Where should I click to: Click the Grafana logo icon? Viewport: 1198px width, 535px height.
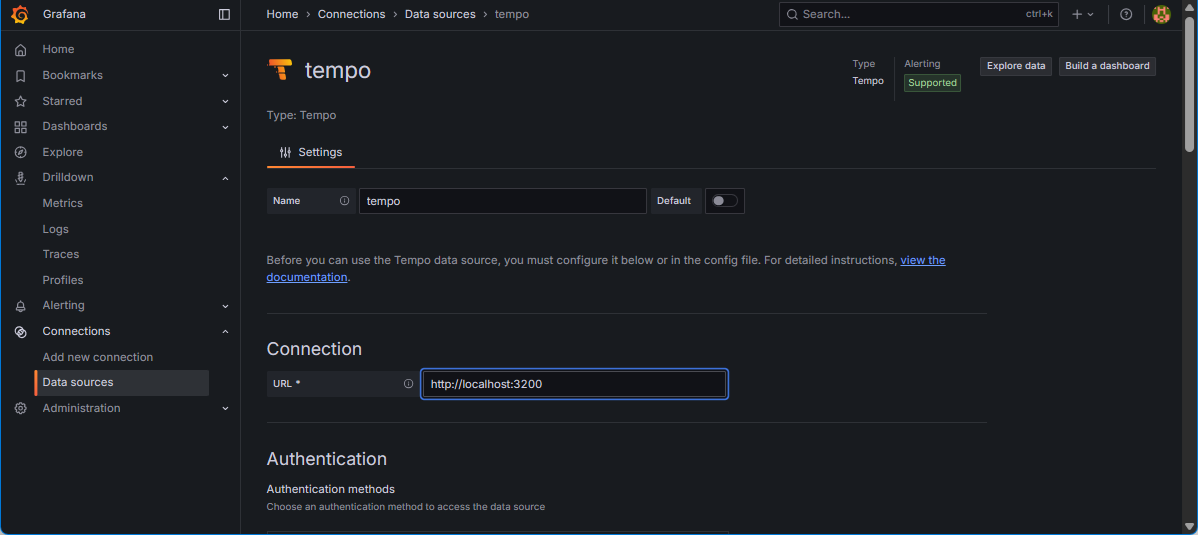click(20, 14)
